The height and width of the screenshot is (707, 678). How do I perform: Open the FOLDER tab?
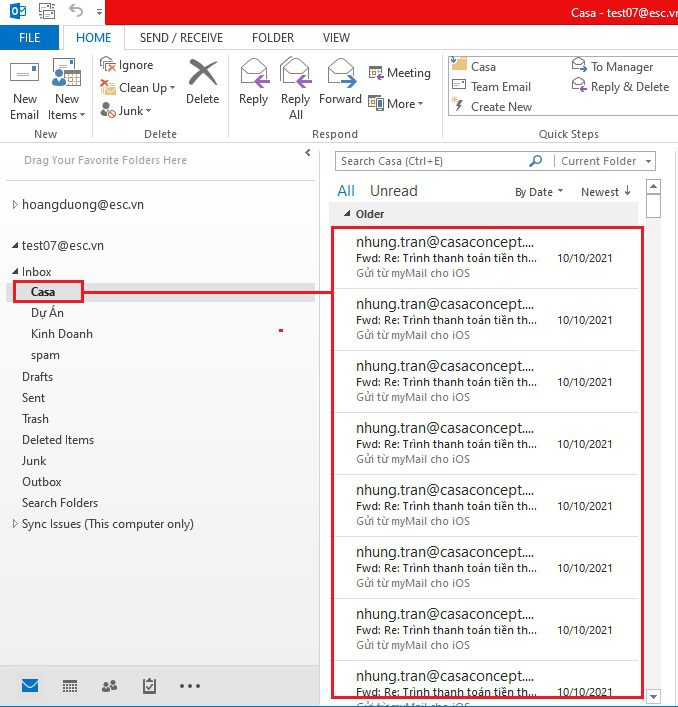click(x=273, y=37)
